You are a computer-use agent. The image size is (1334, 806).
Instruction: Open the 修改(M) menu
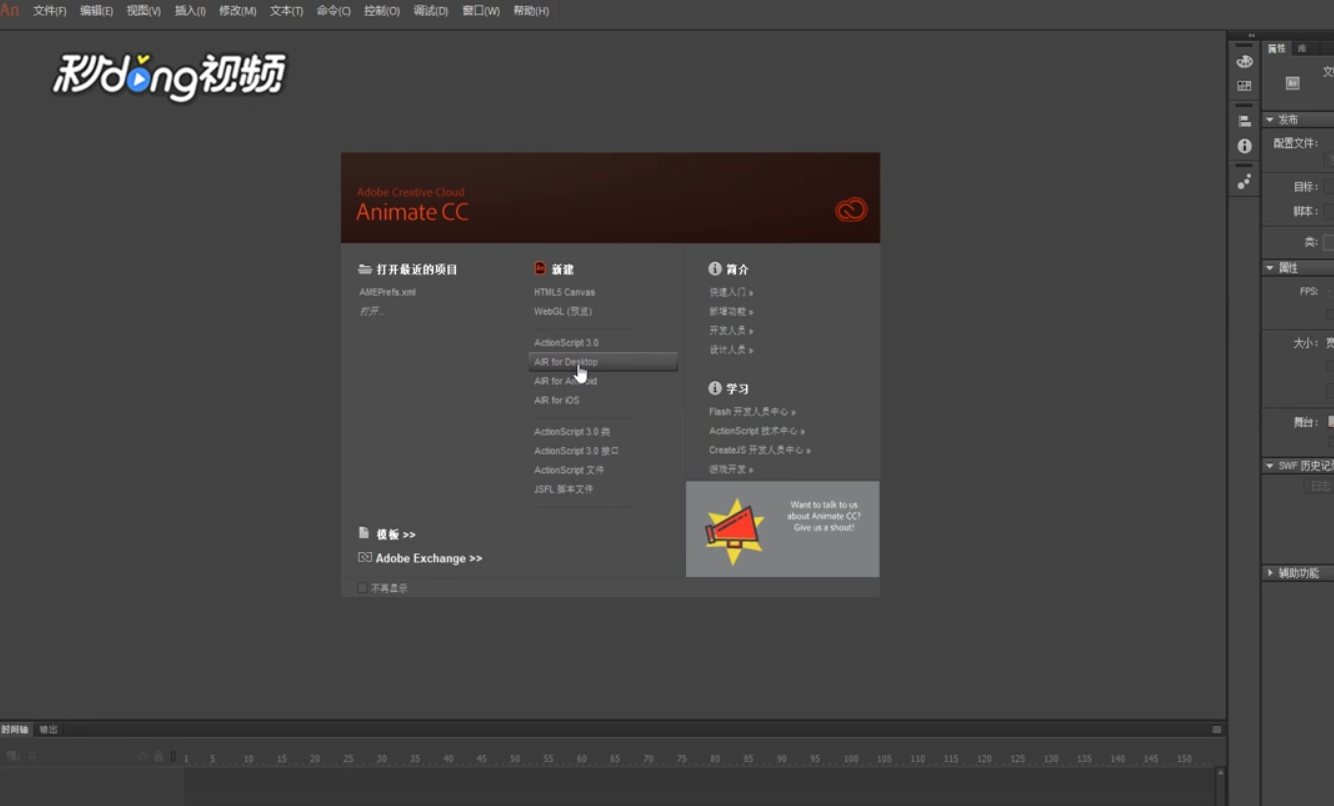238,11
